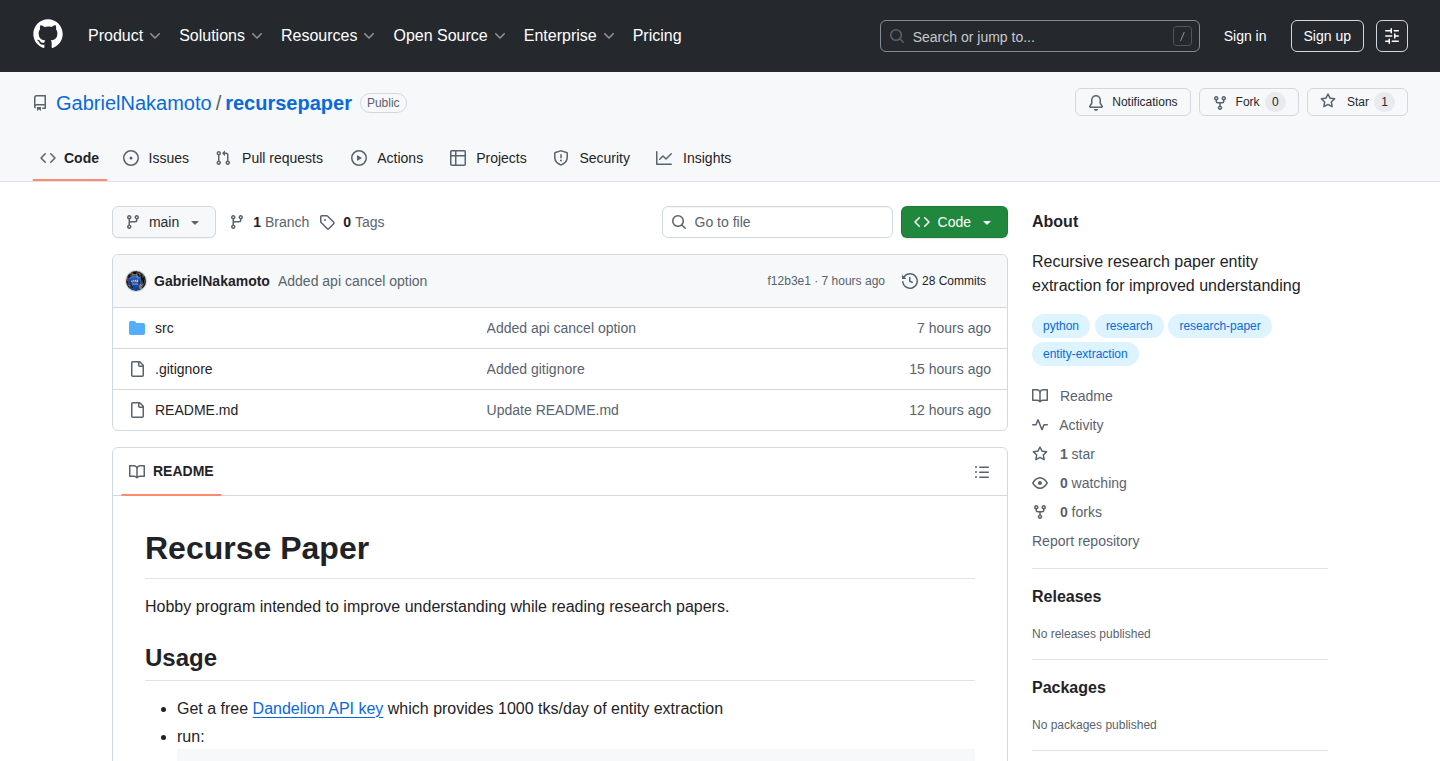Switch to the Pull requests tab
The height and width of the screenshot is (761, 1440).
tap(270, 158)
